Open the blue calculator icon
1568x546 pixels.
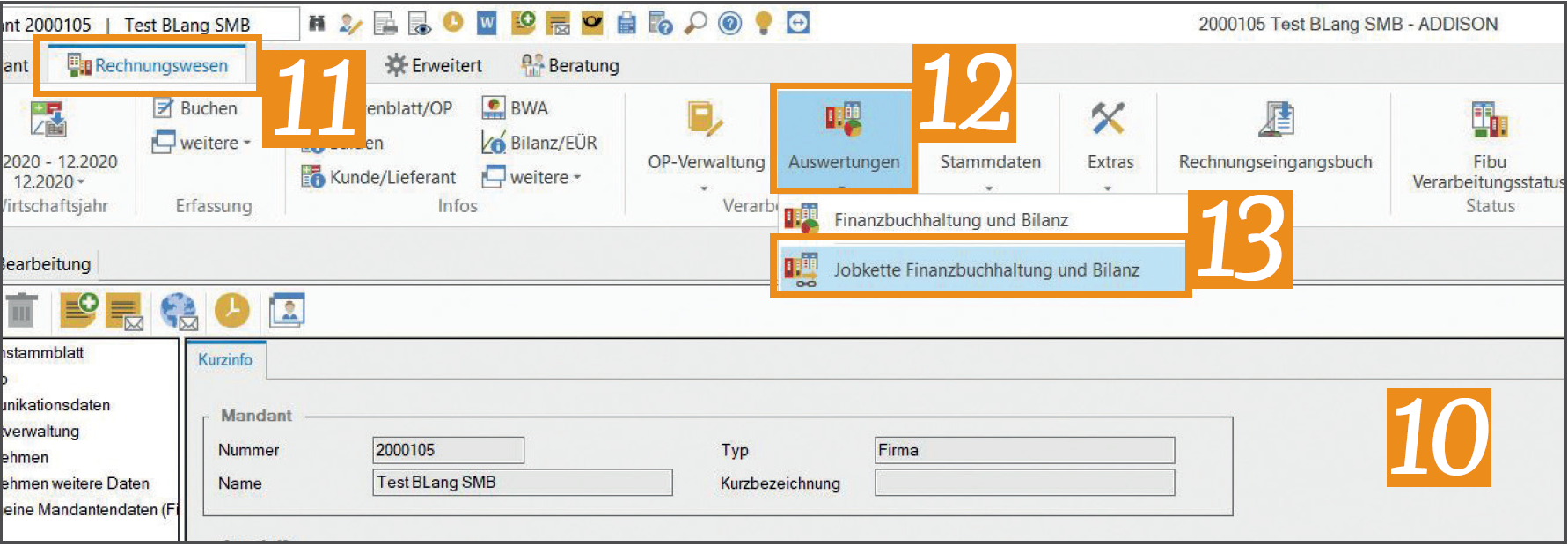pos(626,24)
